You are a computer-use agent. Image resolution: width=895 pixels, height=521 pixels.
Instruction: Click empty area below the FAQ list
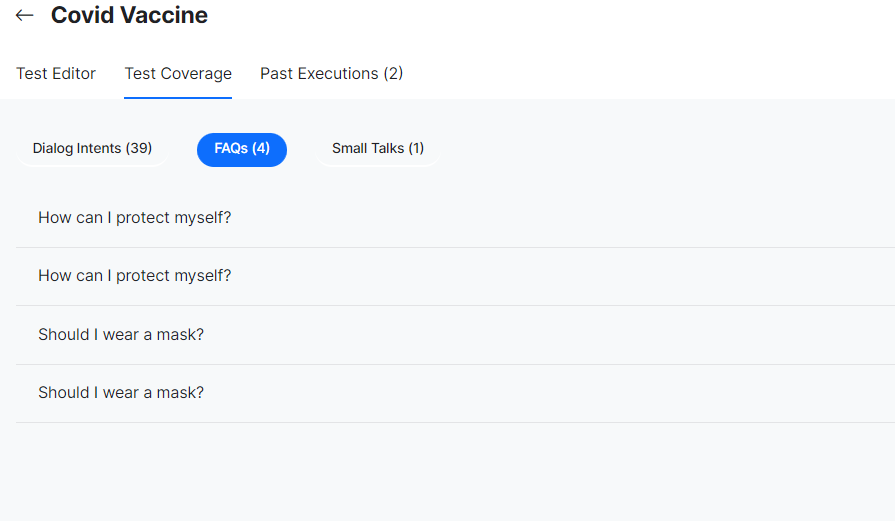(450, 470)
